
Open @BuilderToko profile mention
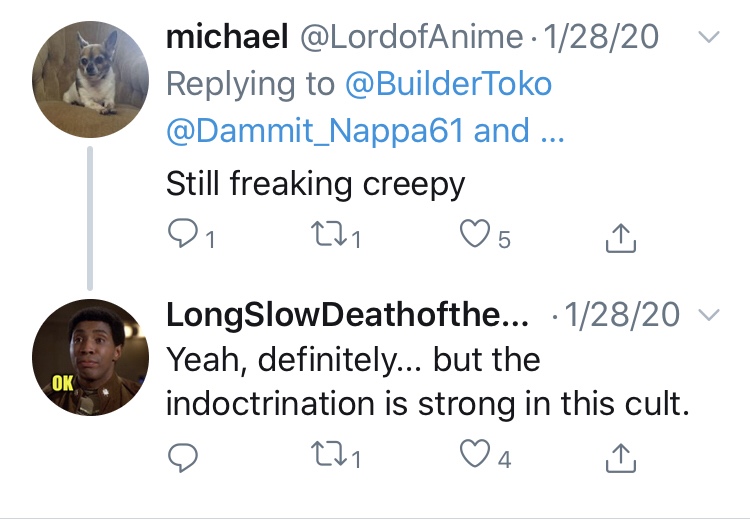tap(448, 84)
